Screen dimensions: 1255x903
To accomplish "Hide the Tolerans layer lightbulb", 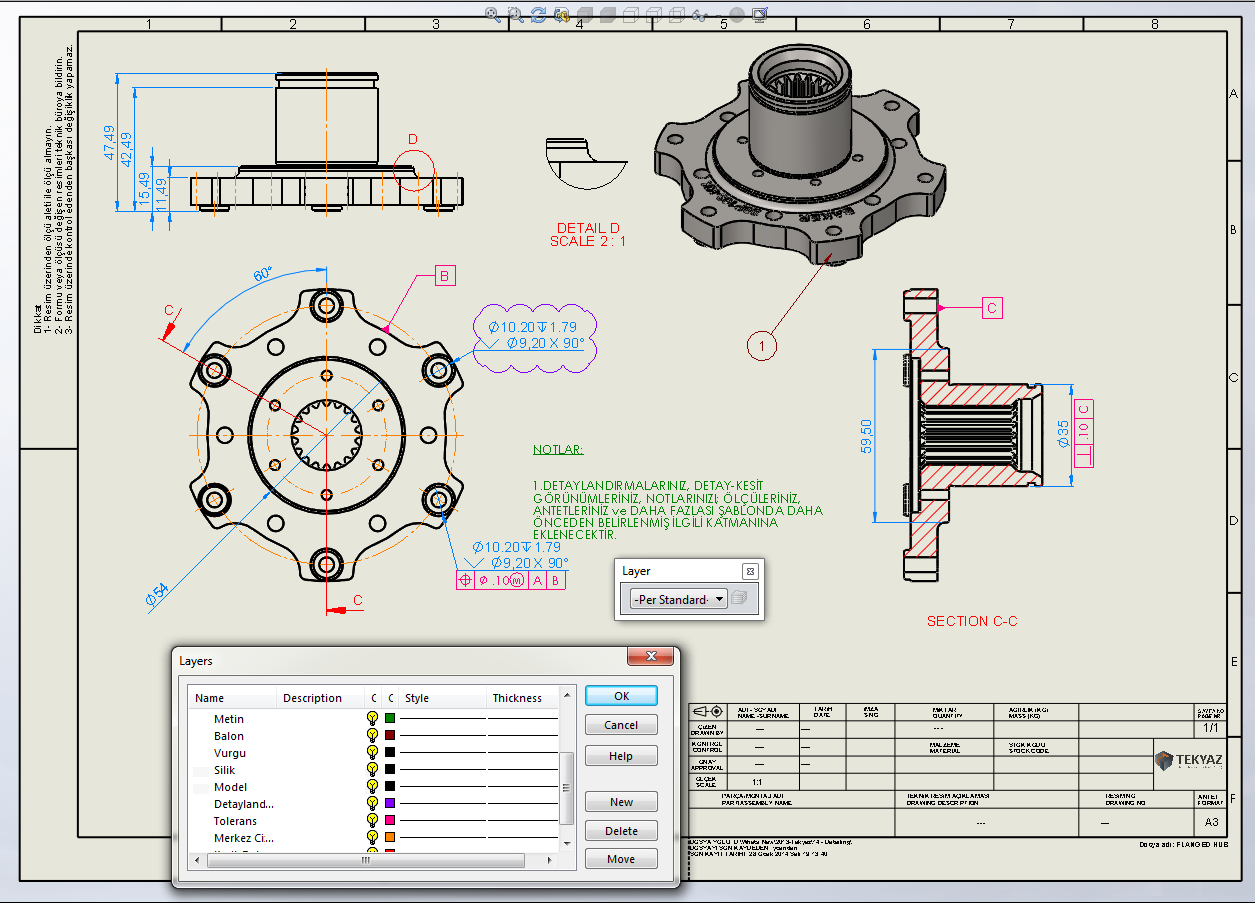I will pyautogui.click(x=372, y=821).
